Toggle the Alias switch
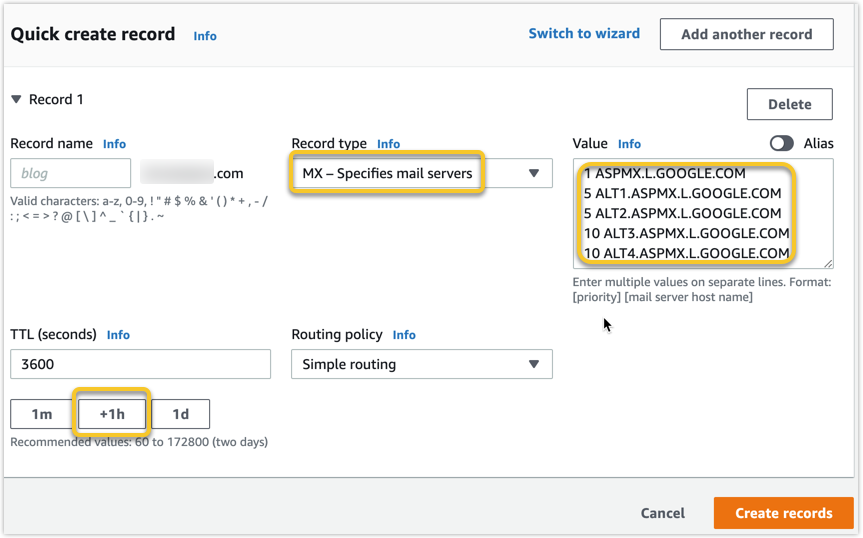The image size is (863, 538). click(x=782, y=143)
